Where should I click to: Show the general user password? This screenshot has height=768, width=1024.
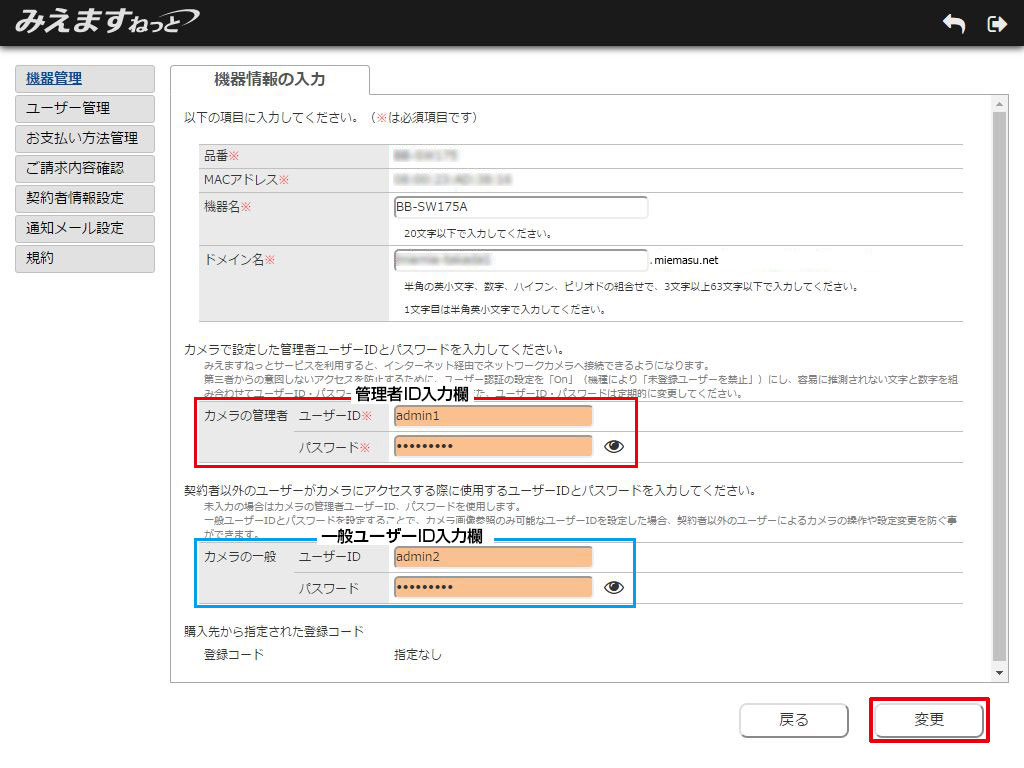[614, 587]
